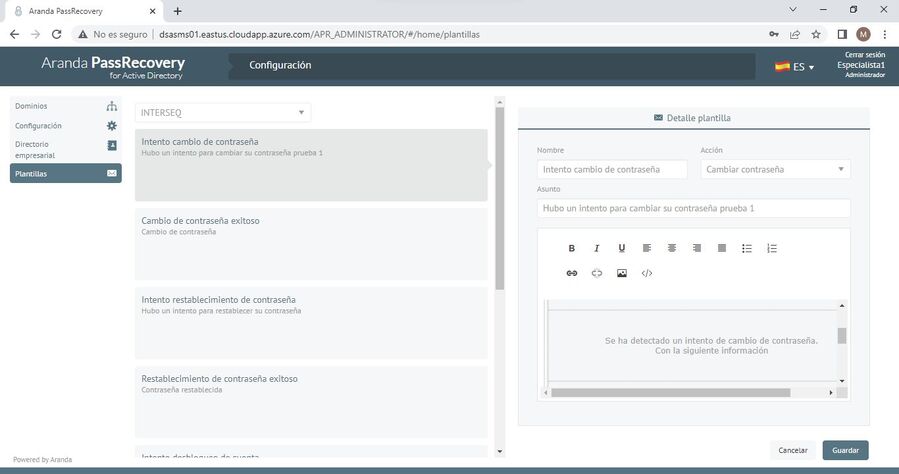
Task: Insert unordered bullet list
Action: [746, 248]
